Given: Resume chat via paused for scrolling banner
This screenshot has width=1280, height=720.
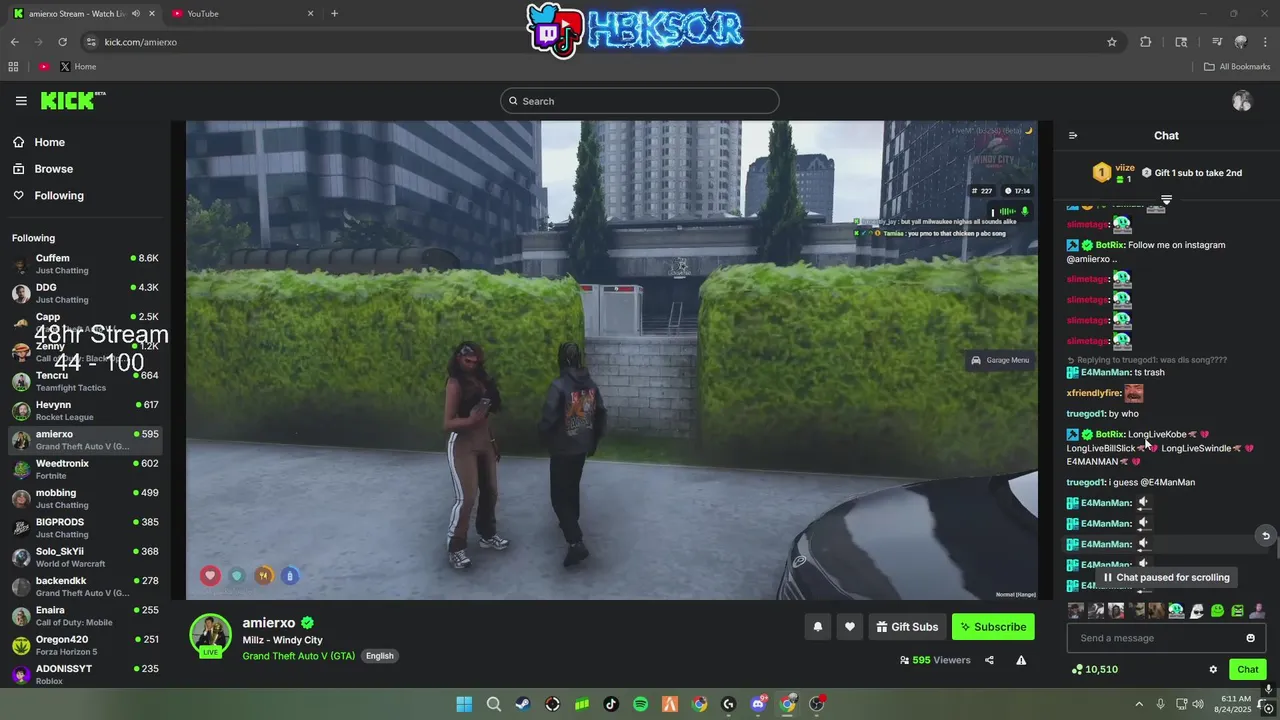Looking at the screenshot, I should pyautogui.click(x=1166, y=577).
